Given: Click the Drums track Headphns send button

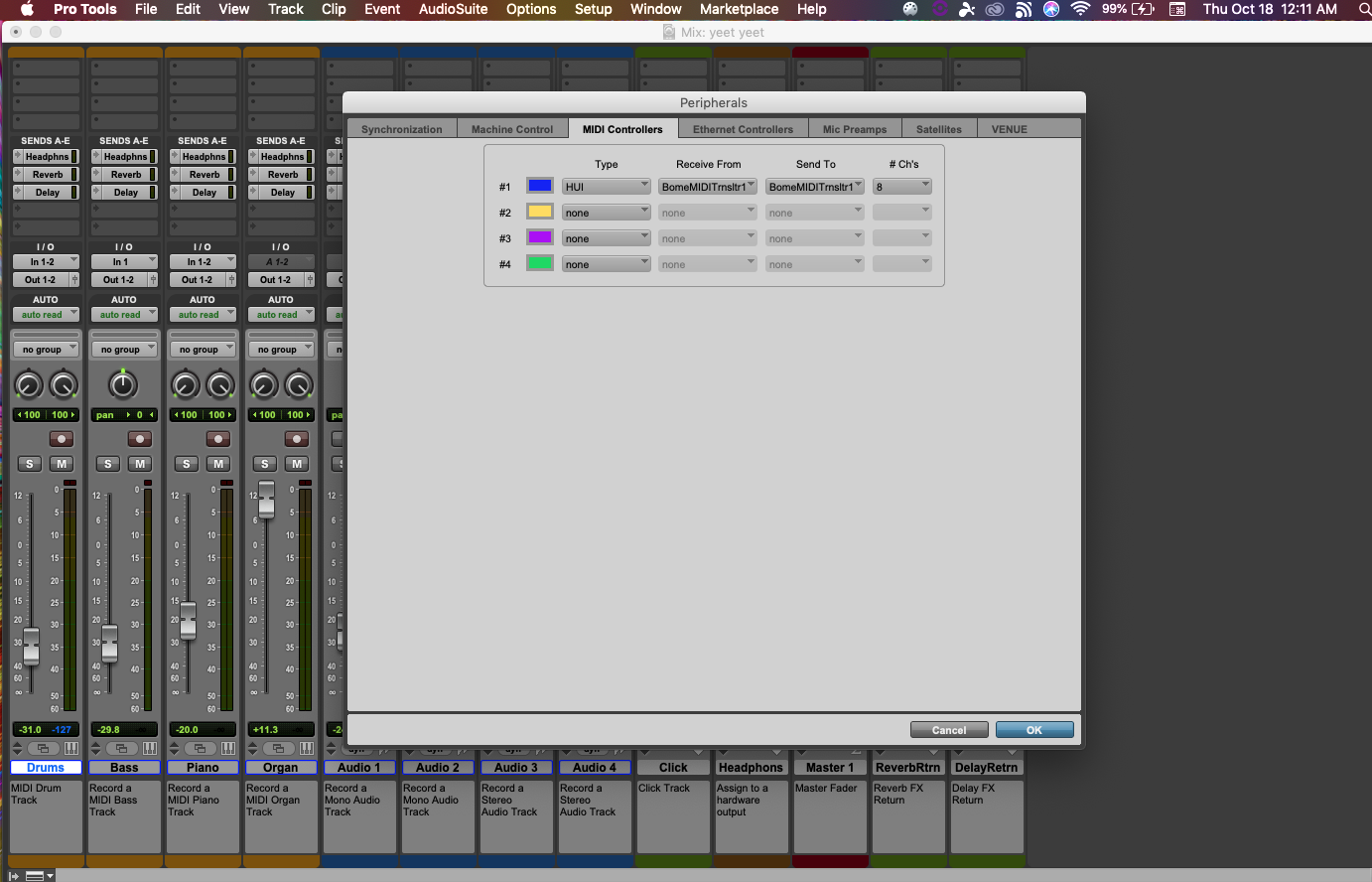Looking at the screenshot, I should tap(48, 157).
